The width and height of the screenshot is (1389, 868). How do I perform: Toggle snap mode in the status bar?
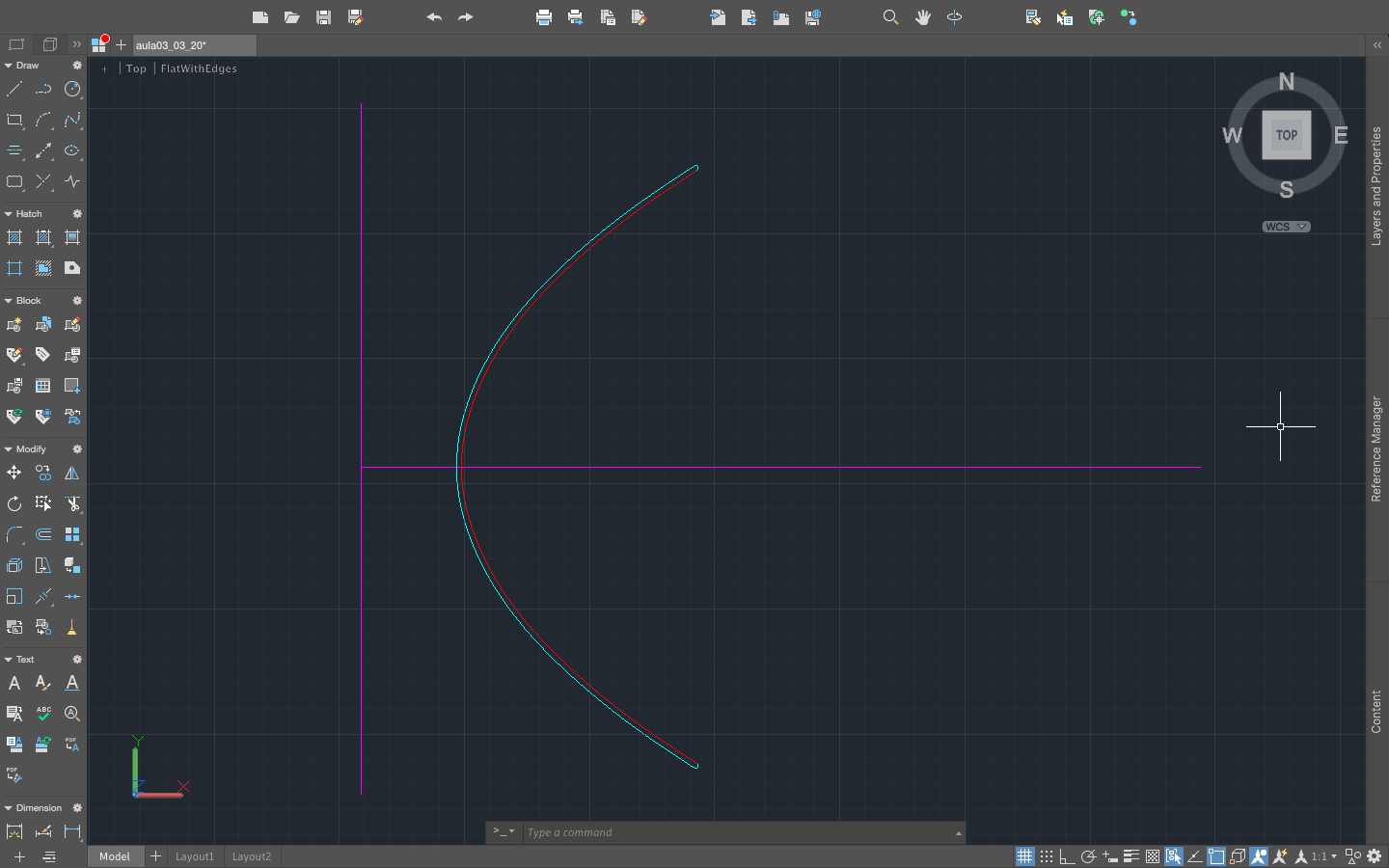1047,855
